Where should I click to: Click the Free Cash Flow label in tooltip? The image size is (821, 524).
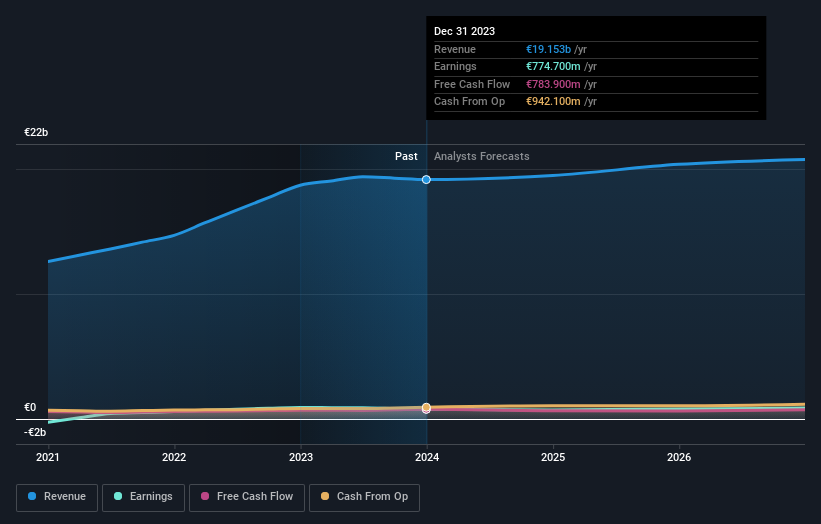point(472,84)
